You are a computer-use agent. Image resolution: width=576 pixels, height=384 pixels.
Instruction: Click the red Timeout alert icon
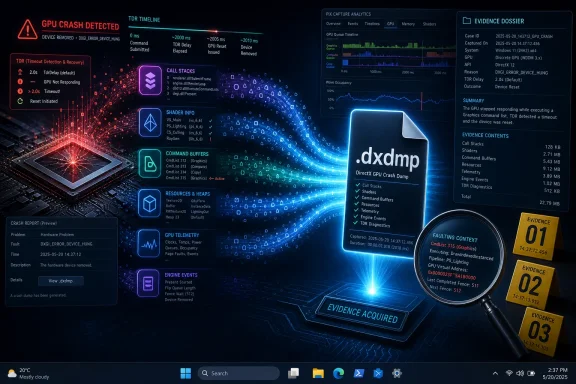20,91
